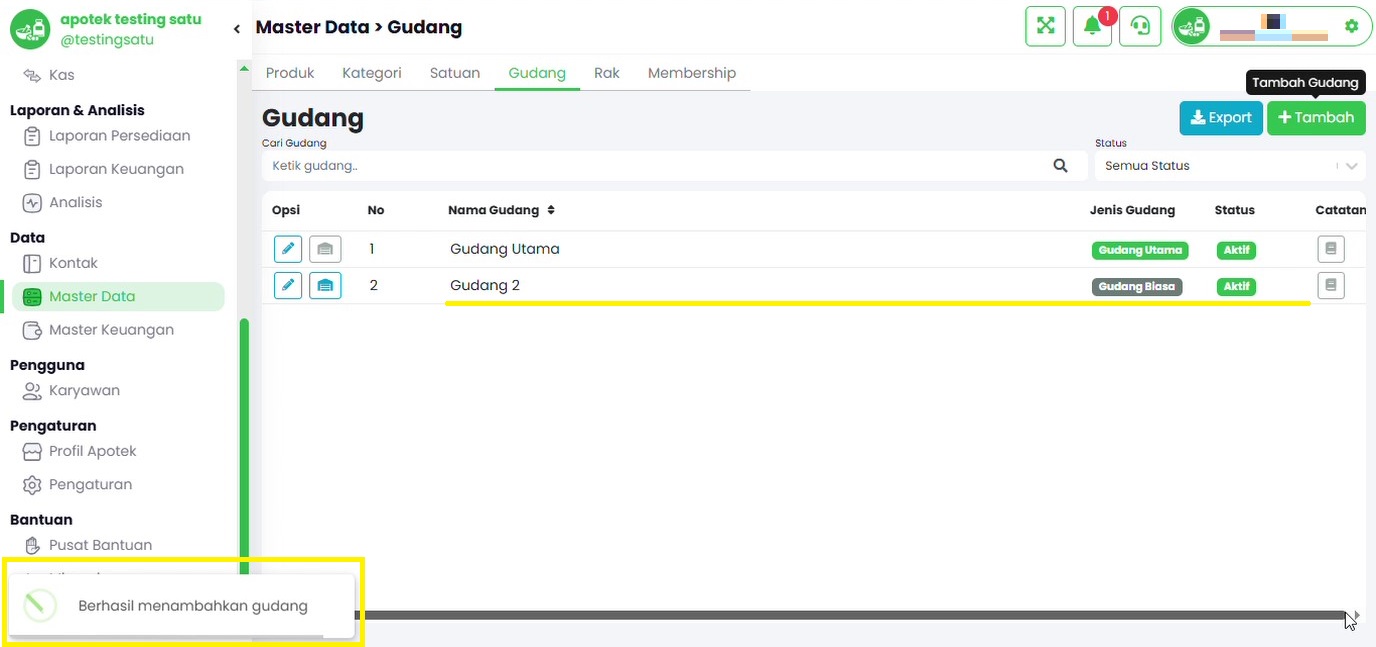Open notifications bell
This screenshot has width=1376, height=647.
point(1092,26)
